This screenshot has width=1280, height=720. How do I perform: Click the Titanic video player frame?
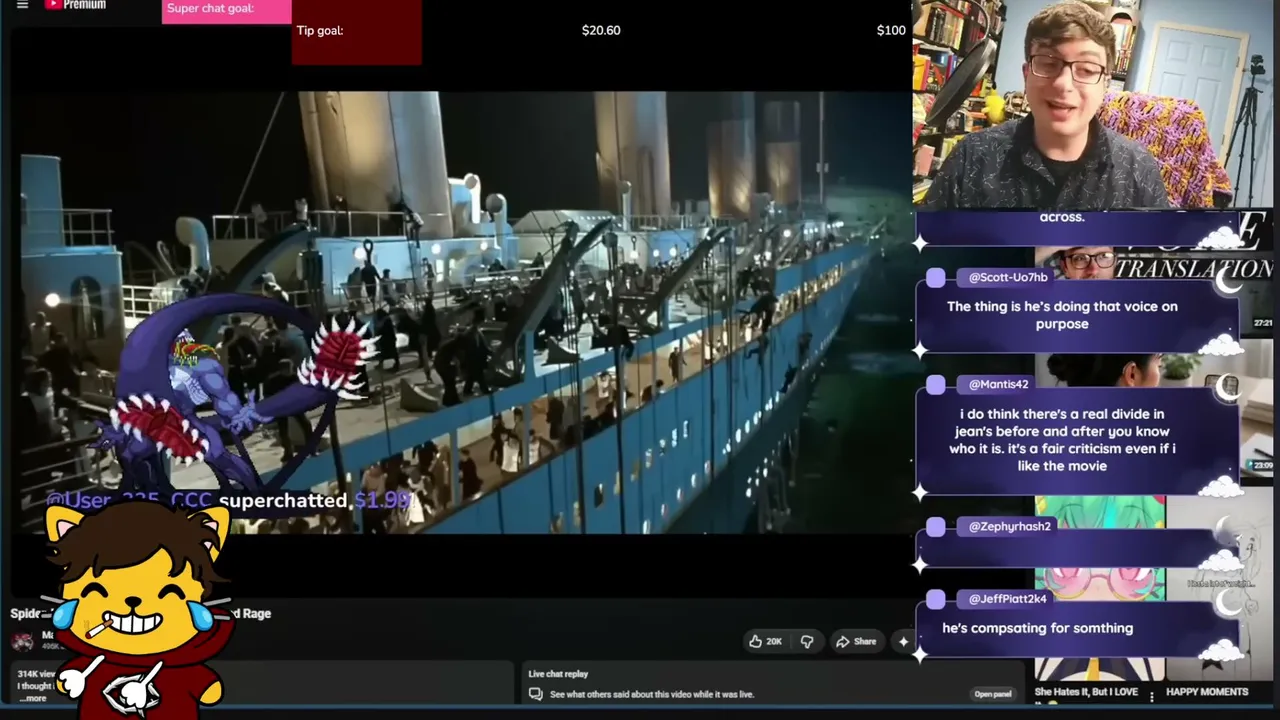(x=463, y=312)
